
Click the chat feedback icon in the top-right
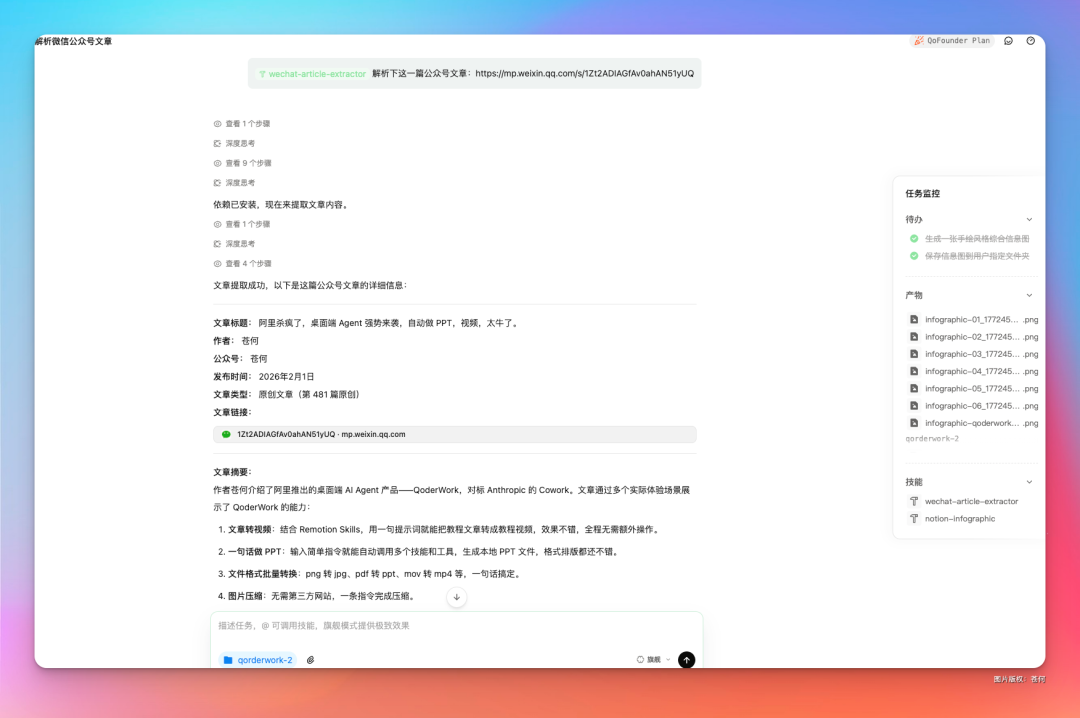point(1008,41)
